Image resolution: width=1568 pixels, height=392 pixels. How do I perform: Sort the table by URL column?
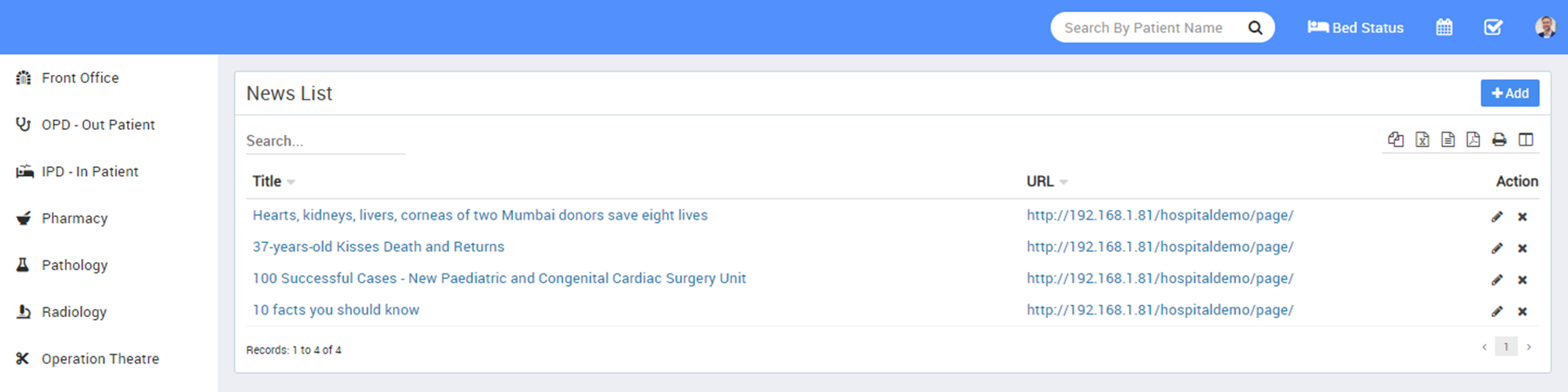tap(1040, 181)
